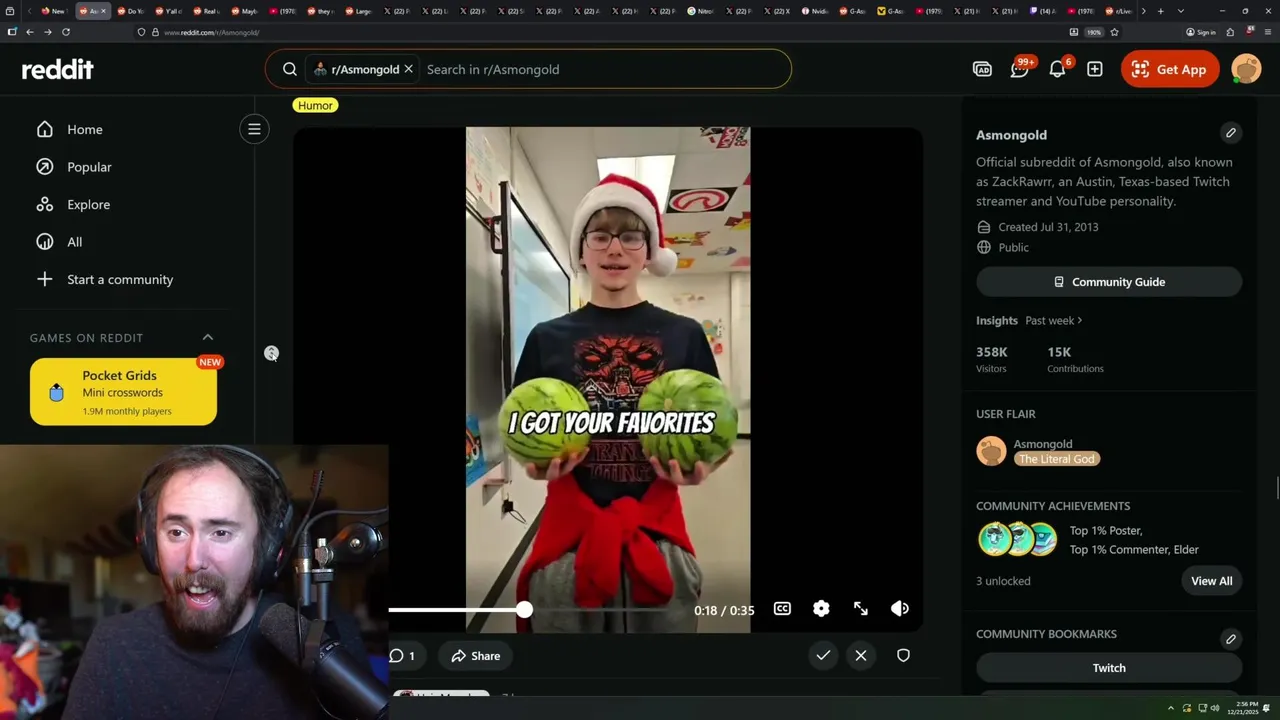Open Popular in sidebar

coord(89,167)
